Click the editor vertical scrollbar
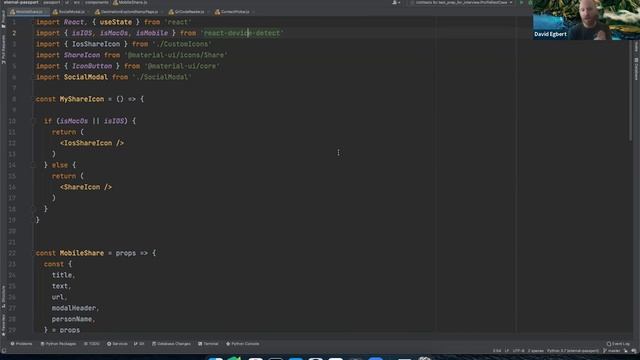The height and width of the screenshot is (360, 640). click(x=630, y=90)
